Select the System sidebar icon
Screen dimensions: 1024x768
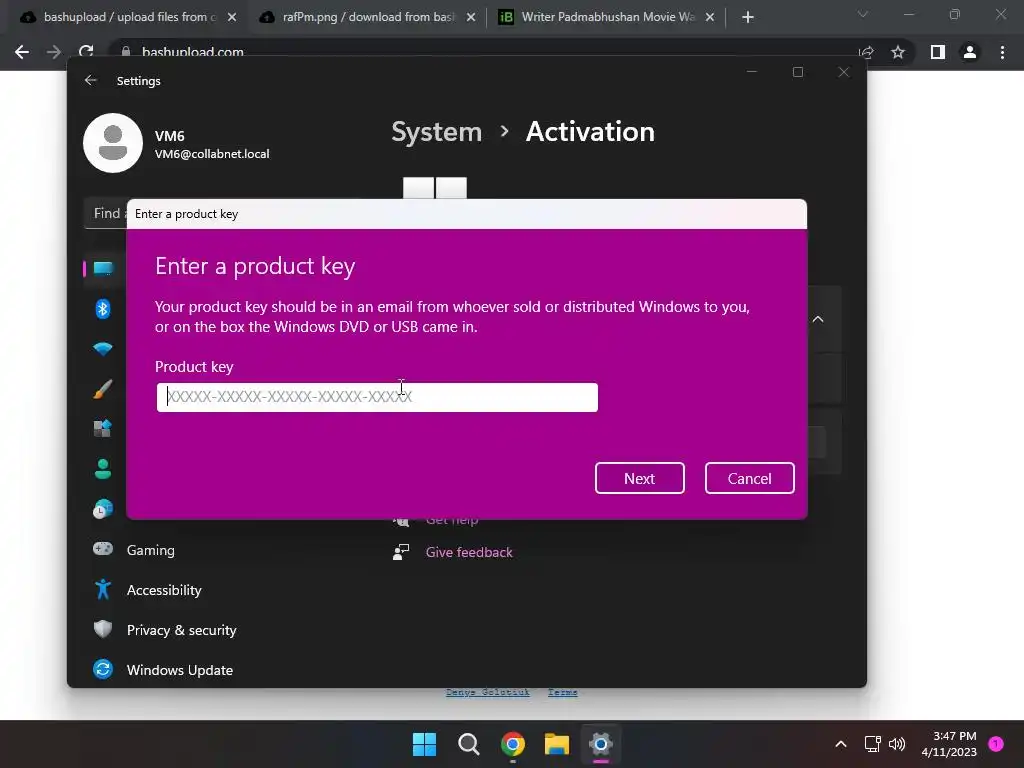[x=103, y=268]
